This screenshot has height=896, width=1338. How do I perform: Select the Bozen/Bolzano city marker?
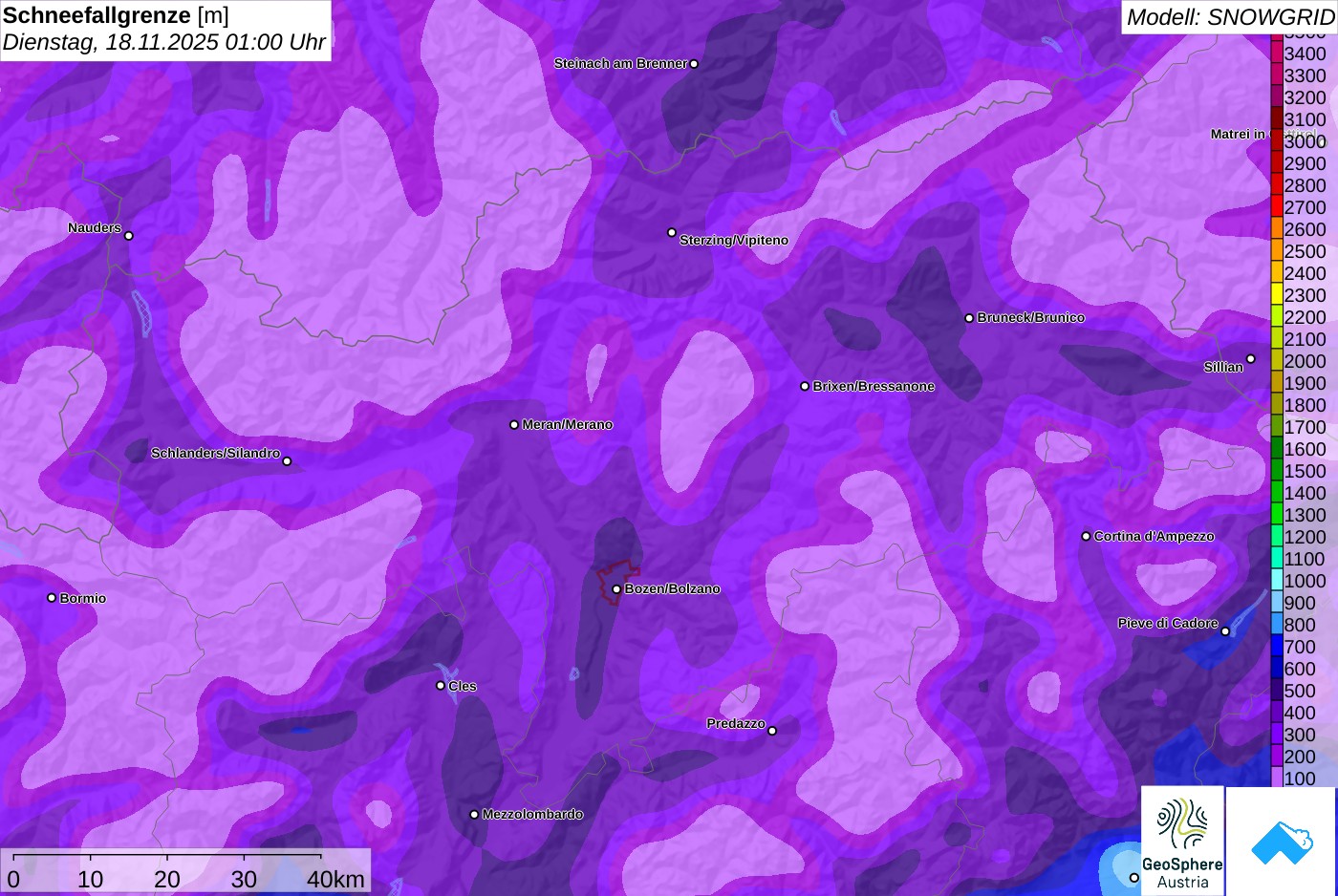[616, 589]
